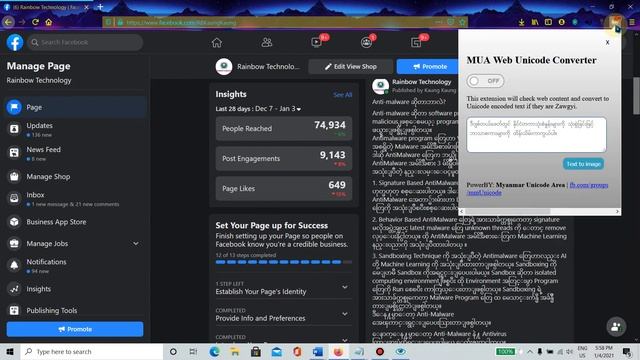Click the MUA converter extension toolbar icon

[616, 21]
